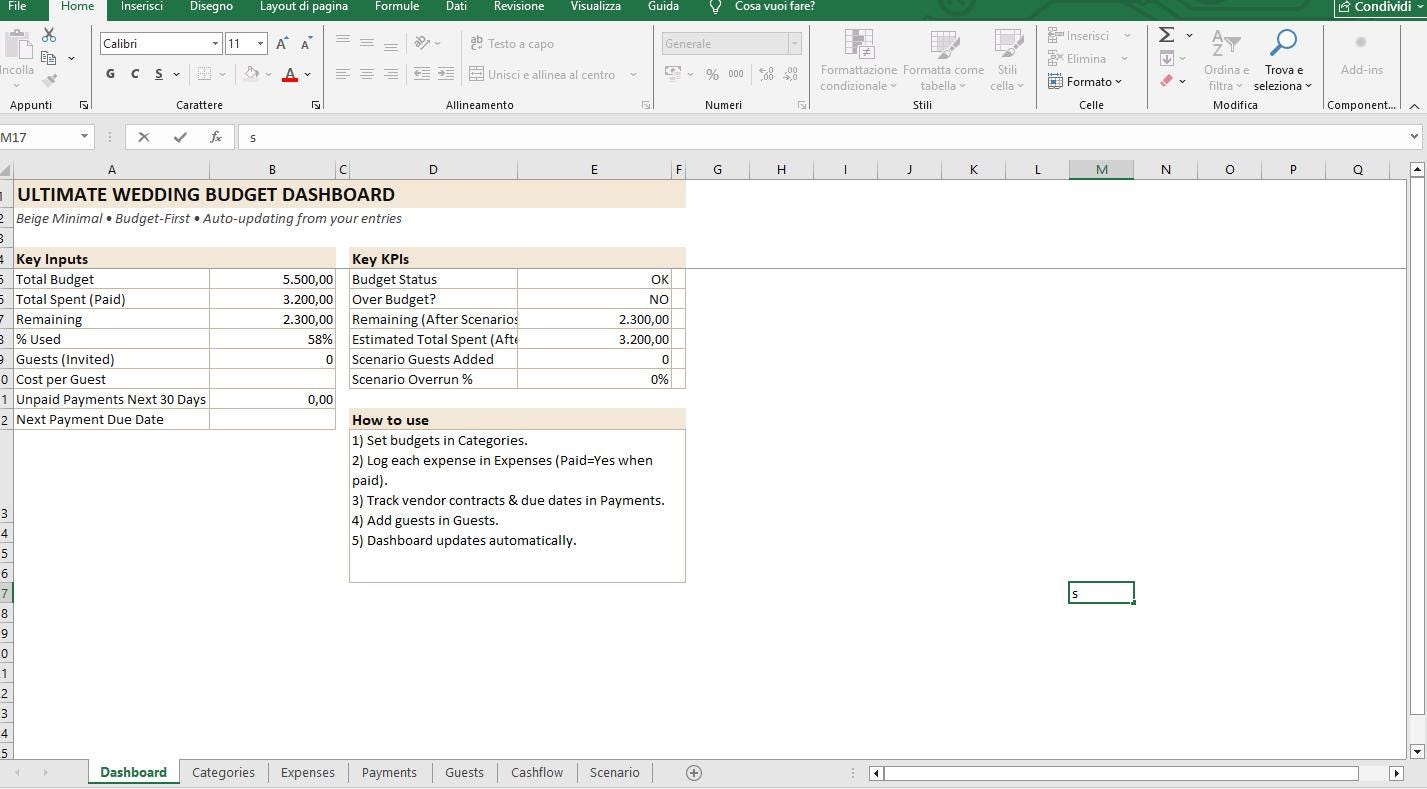Viewport: 1427px width, 789px height.
Task: Toggle Testo a capo wrap text
Action: pos(513,43)
